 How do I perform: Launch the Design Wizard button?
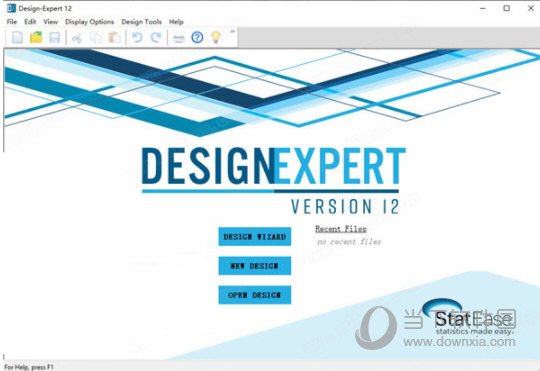pos(255,237)
